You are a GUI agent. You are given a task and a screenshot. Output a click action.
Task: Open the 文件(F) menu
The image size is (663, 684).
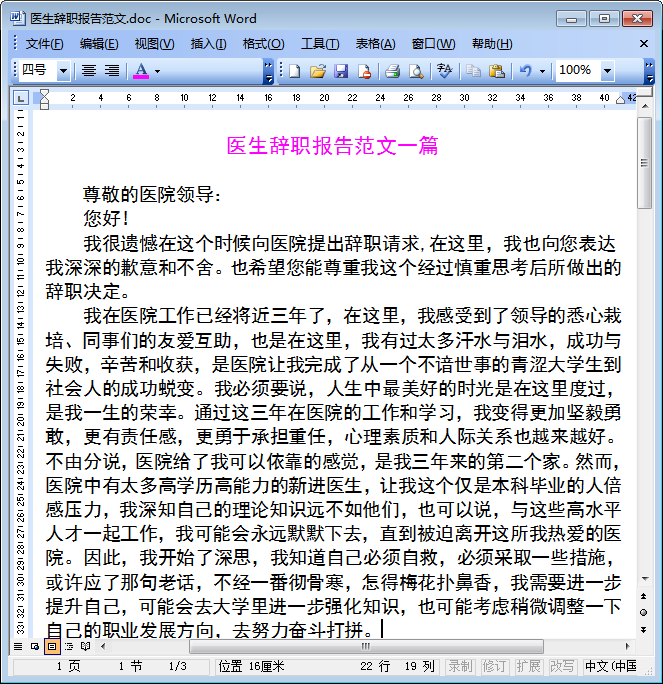click(x=44, y=44)
